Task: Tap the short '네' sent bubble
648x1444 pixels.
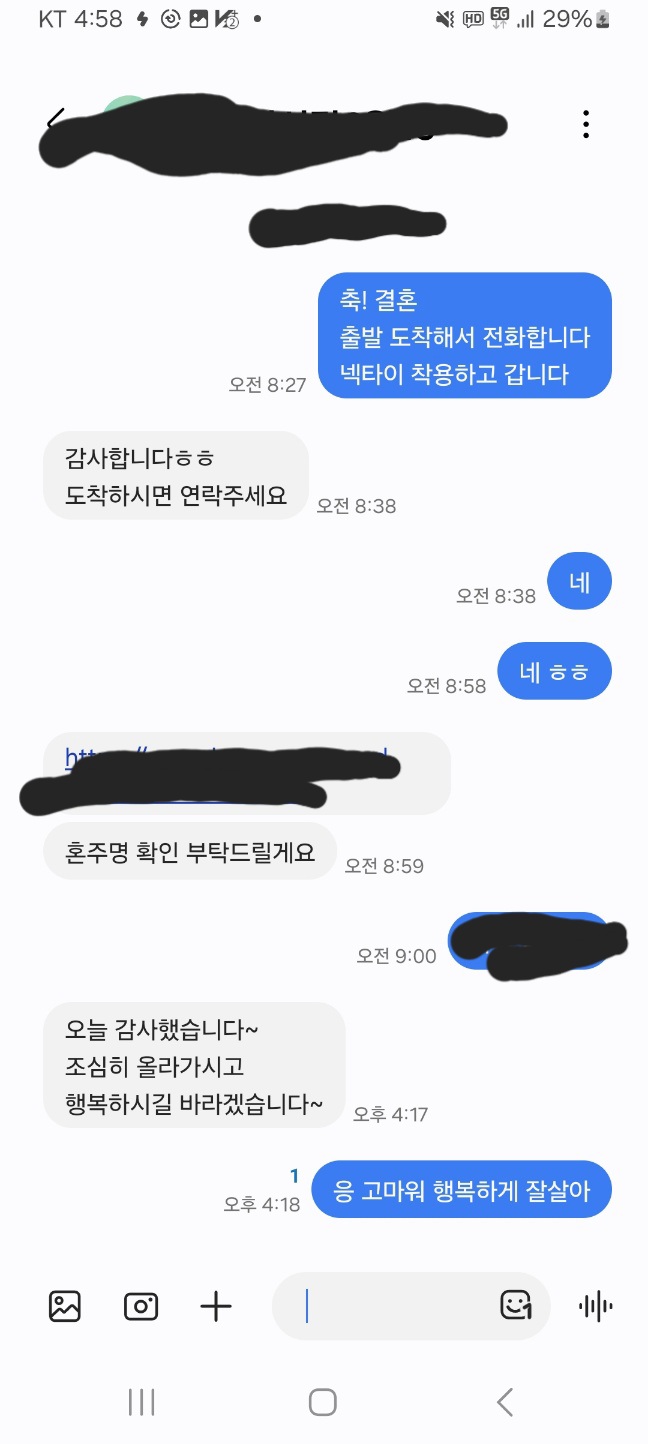Action: 580,581
